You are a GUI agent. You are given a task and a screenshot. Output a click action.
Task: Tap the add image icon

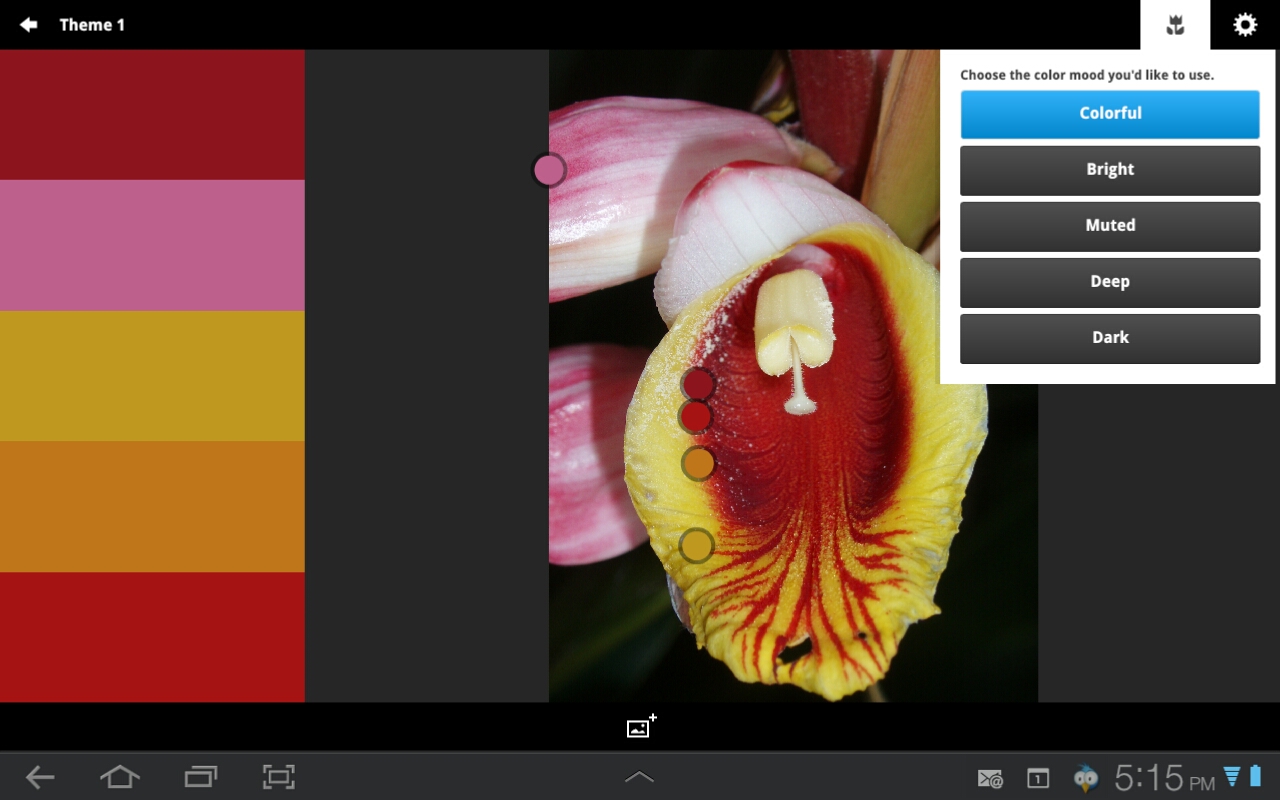641,727
